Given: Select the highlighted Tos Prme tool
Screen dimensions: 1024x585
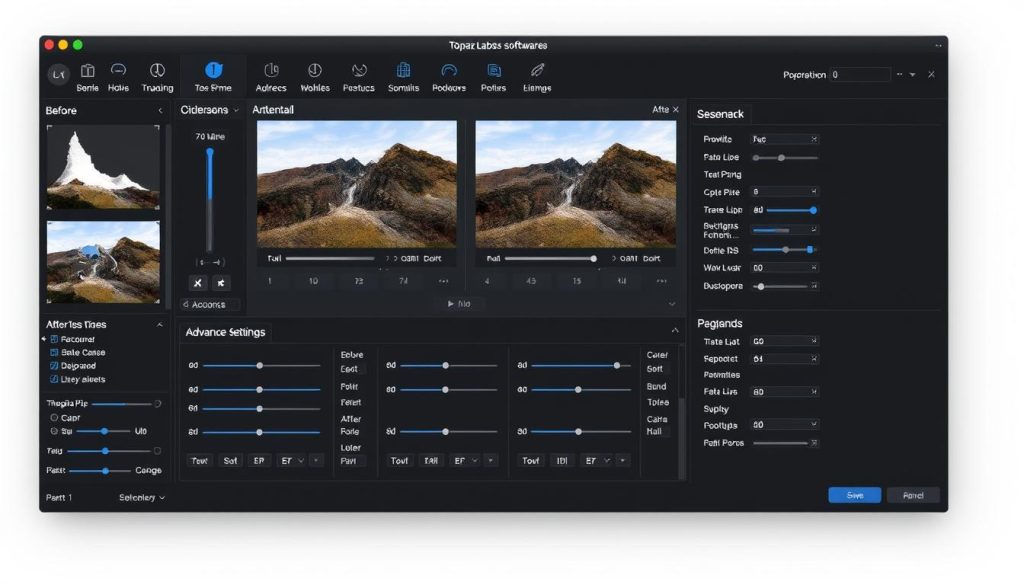Looking at the screenshot, I should tap(212, 73).
